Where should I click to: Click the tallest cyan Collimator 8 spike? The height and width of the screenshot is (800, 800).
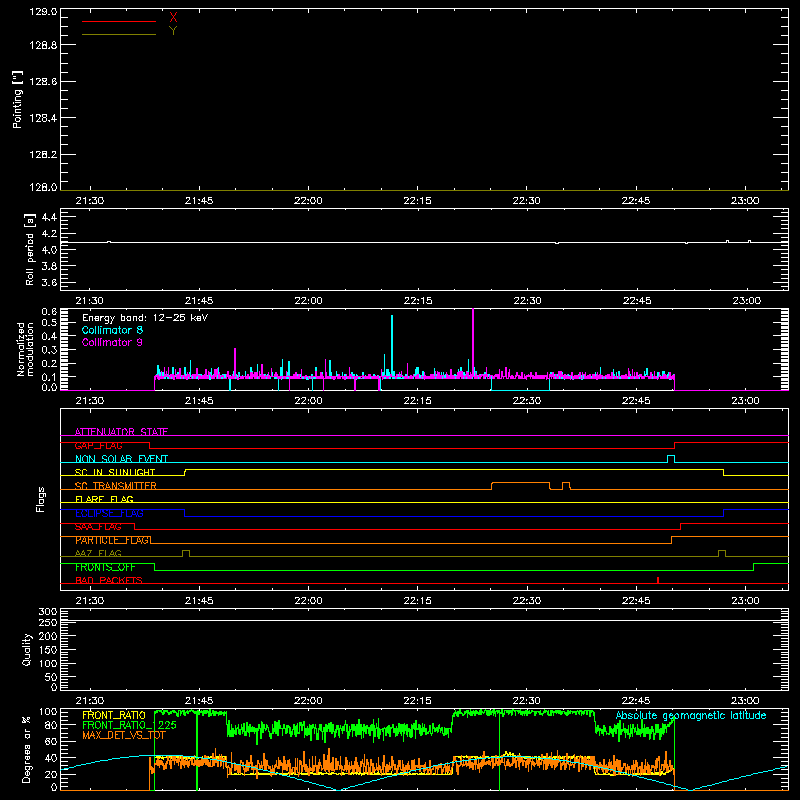392,346
